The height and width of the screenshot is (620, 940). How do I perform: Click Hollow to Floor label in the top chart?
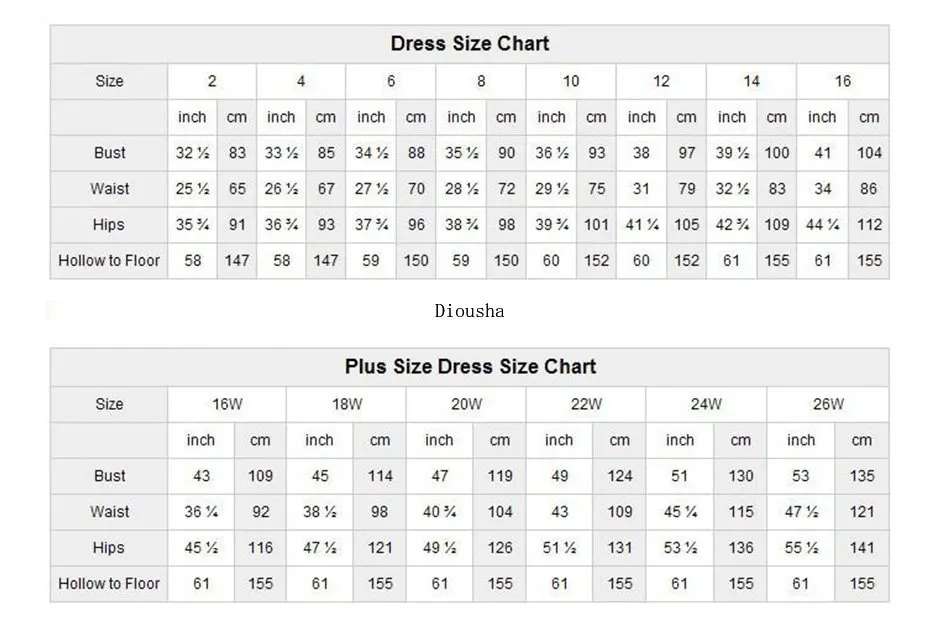click(x=110, y=261)
